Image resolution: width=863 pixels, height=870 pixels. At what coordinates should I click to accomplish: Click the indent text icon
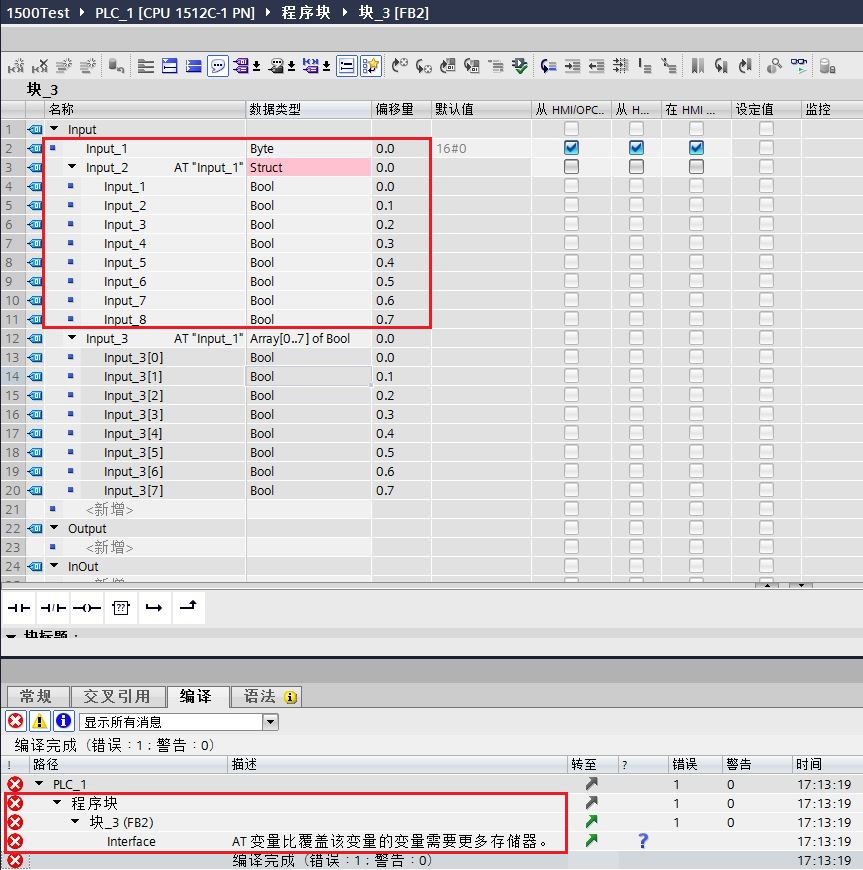pyautogui.click(x=572, y=66)
